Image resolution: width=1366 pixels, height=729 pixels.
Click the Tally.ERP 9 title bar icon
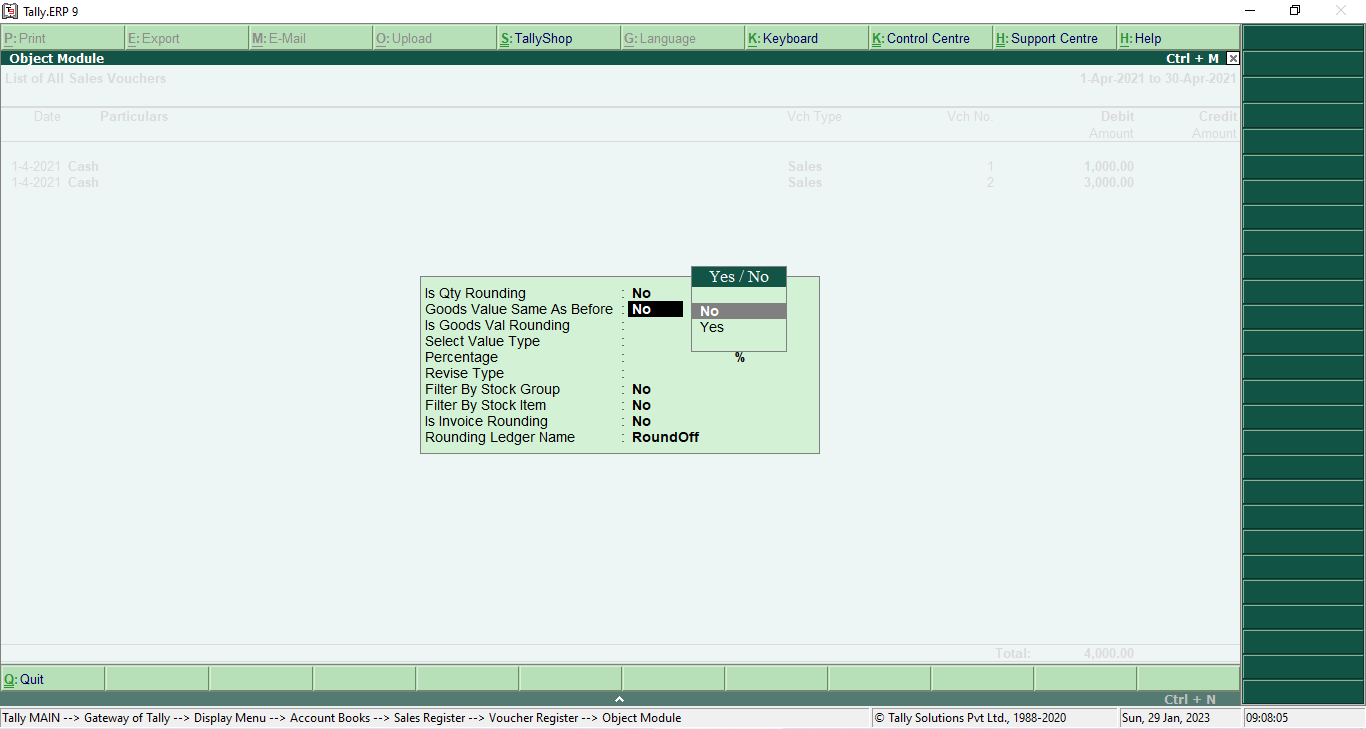point(10,10)
